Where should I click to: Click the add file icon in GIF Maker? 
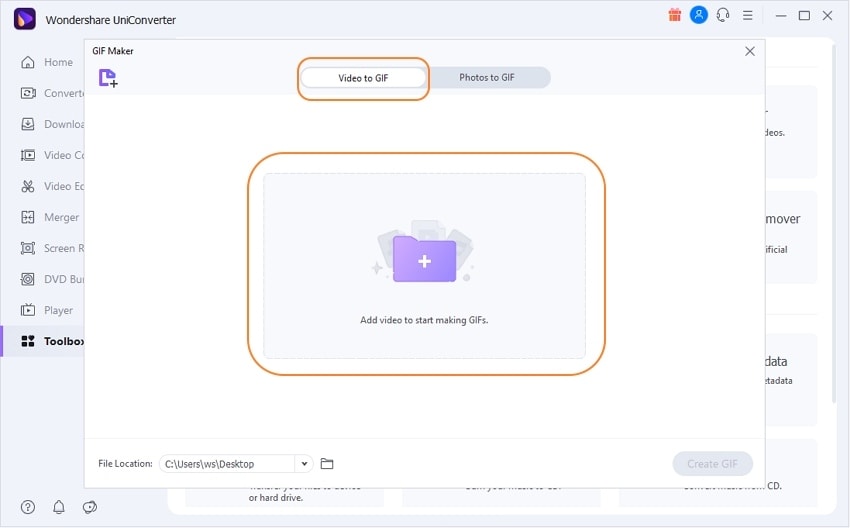(108, 78)
